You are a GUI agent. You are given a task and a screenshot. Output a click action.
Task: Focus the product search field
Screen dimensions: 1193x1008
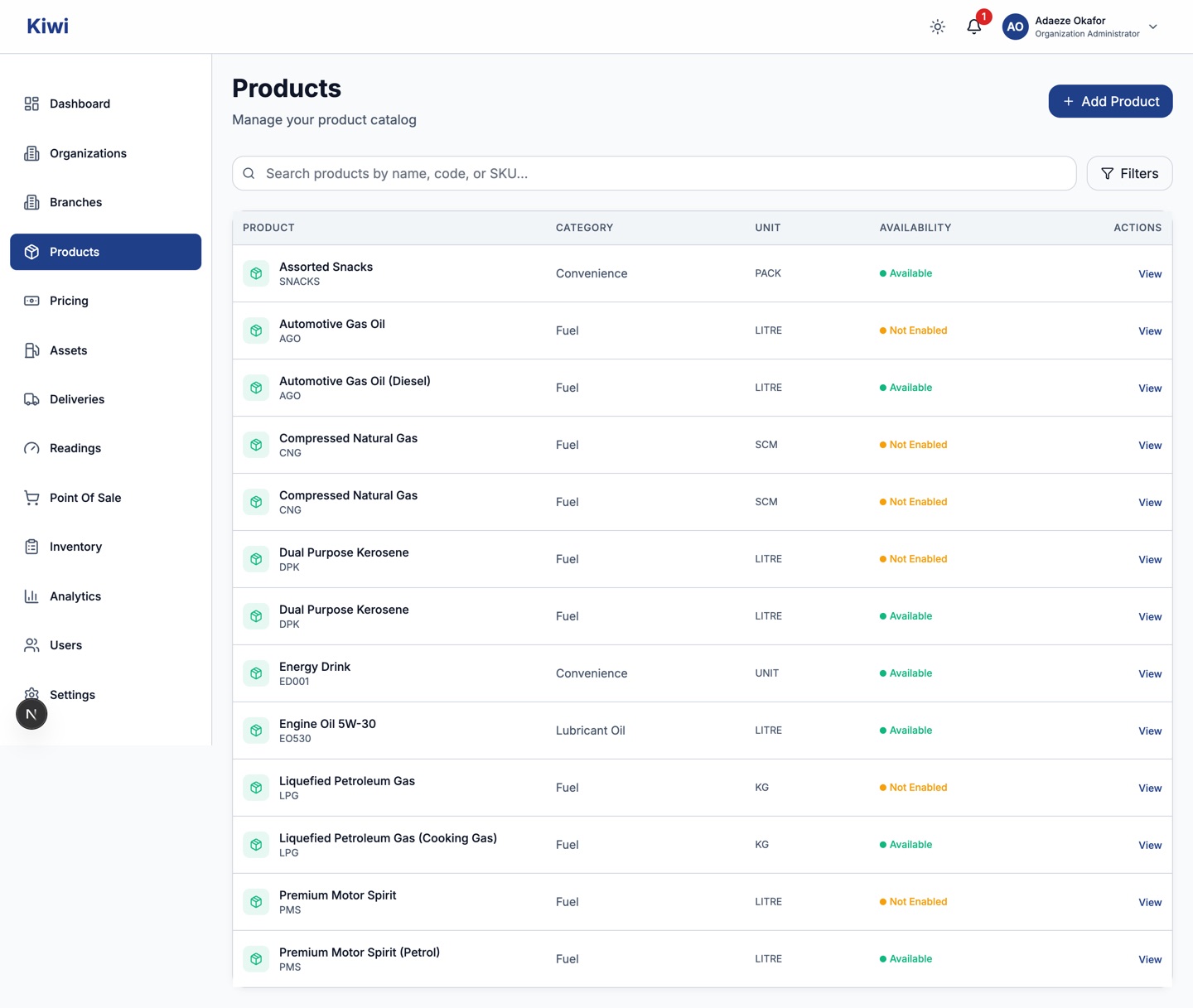[x=654, y=173]
